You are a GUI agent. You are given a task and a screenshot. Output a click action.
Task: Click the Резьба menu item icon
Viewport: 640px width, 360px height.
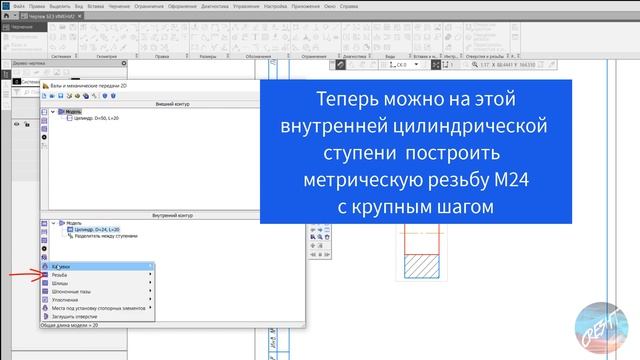pyautogui.click(x=45, y=275)
